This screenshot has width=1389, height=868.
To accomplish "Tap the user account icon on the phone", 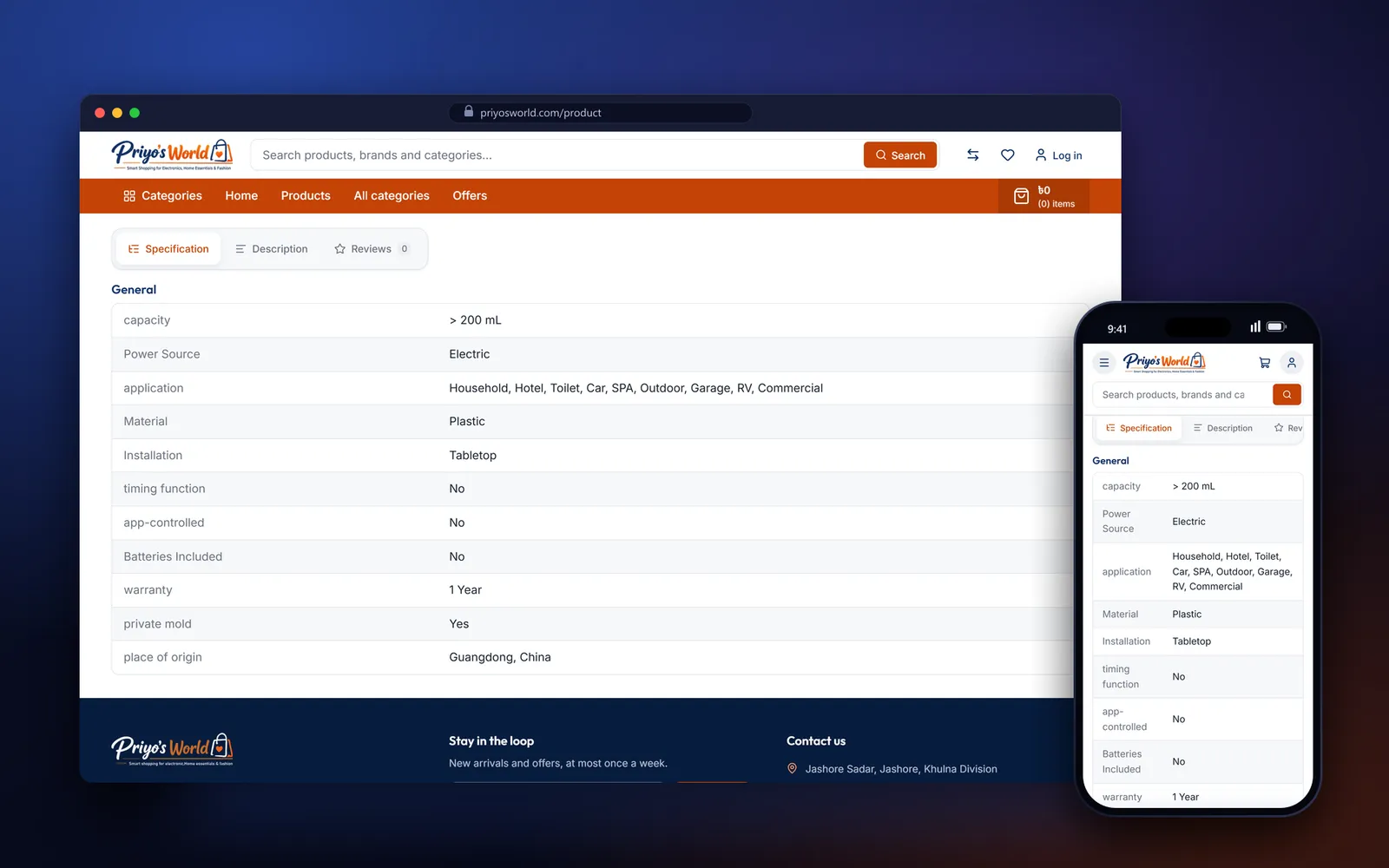I will click(x=1292, y=363).
